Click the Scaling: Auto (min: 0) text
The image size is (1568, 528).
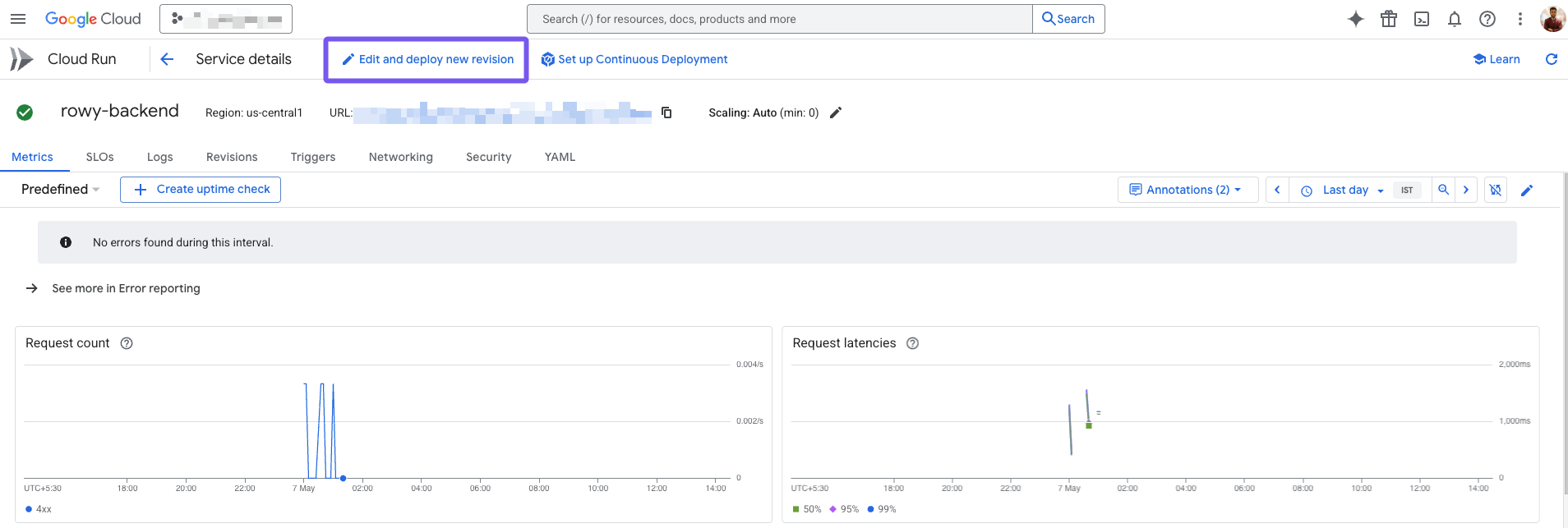763,112
